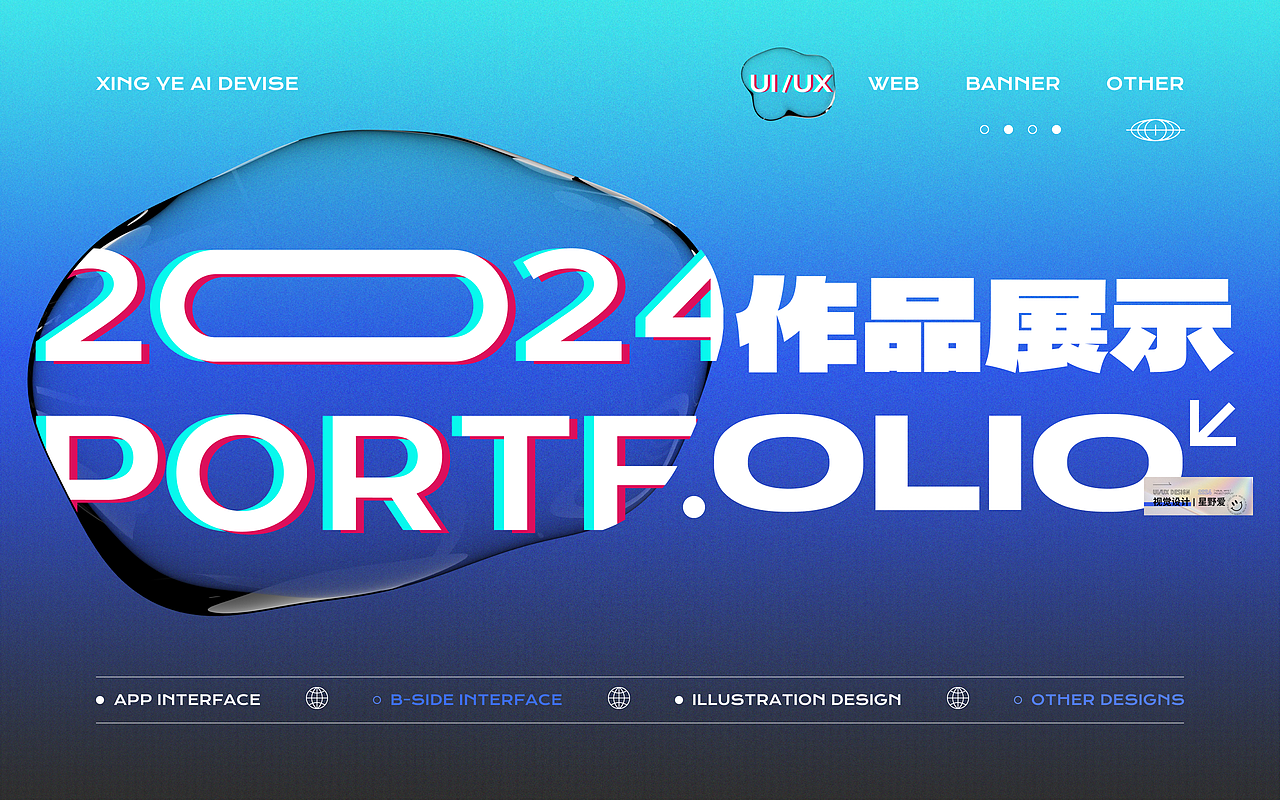Select the hollow bullet before B-SIDE INTERFACE
The height and width of the screenshot is (800, 1280).
[x=377, y=699]
